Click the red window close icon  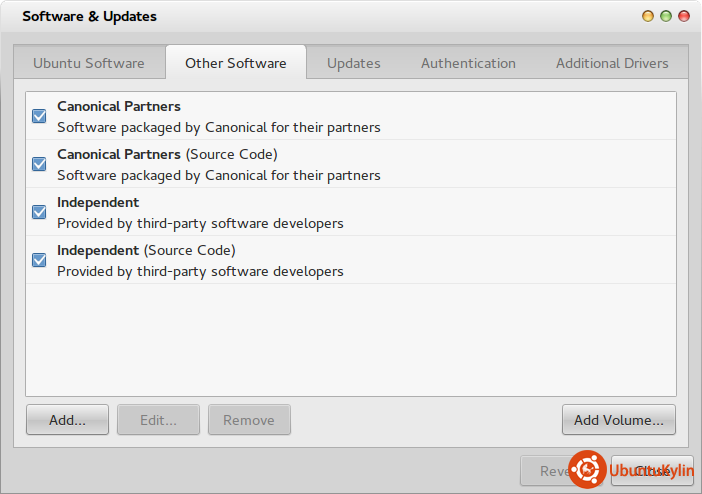click(x=684, y=16)
